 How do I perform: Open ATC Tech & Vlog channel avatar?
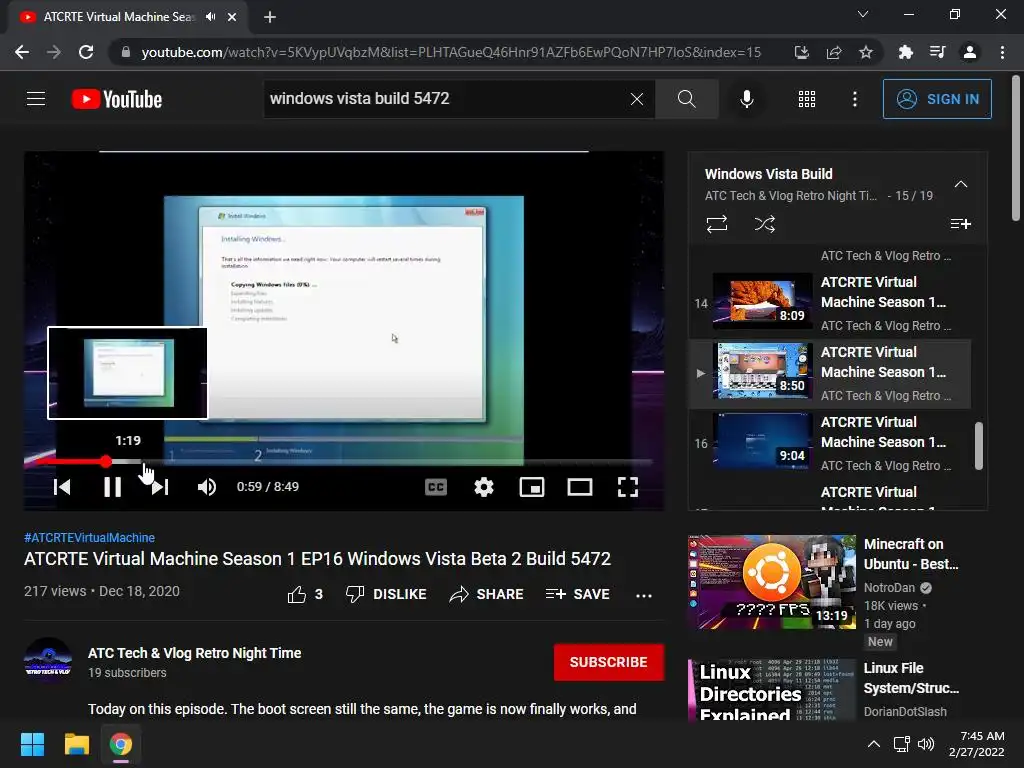pos(48,662)
